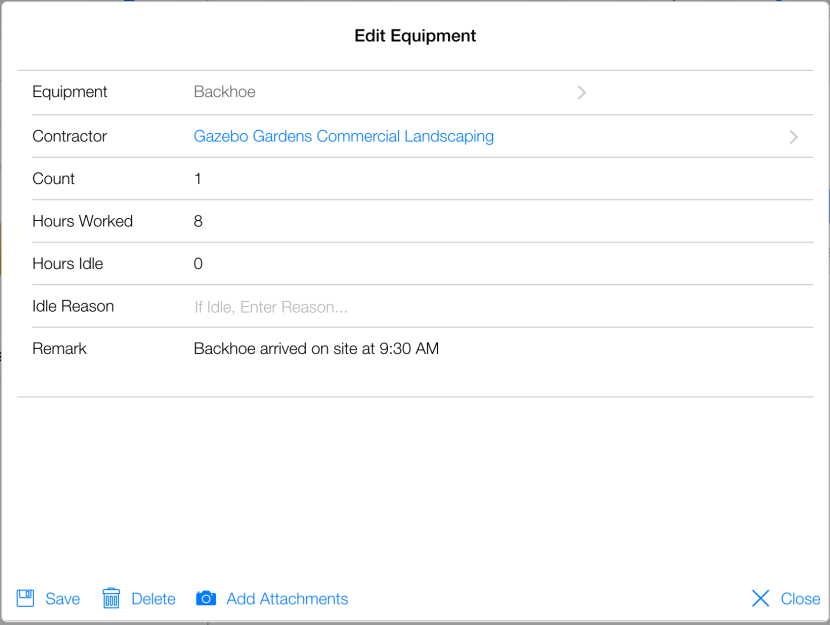This screenshot has width=830, height=625.
Task: Edit the Hours Worked value of 8
Action: point(198,221)
